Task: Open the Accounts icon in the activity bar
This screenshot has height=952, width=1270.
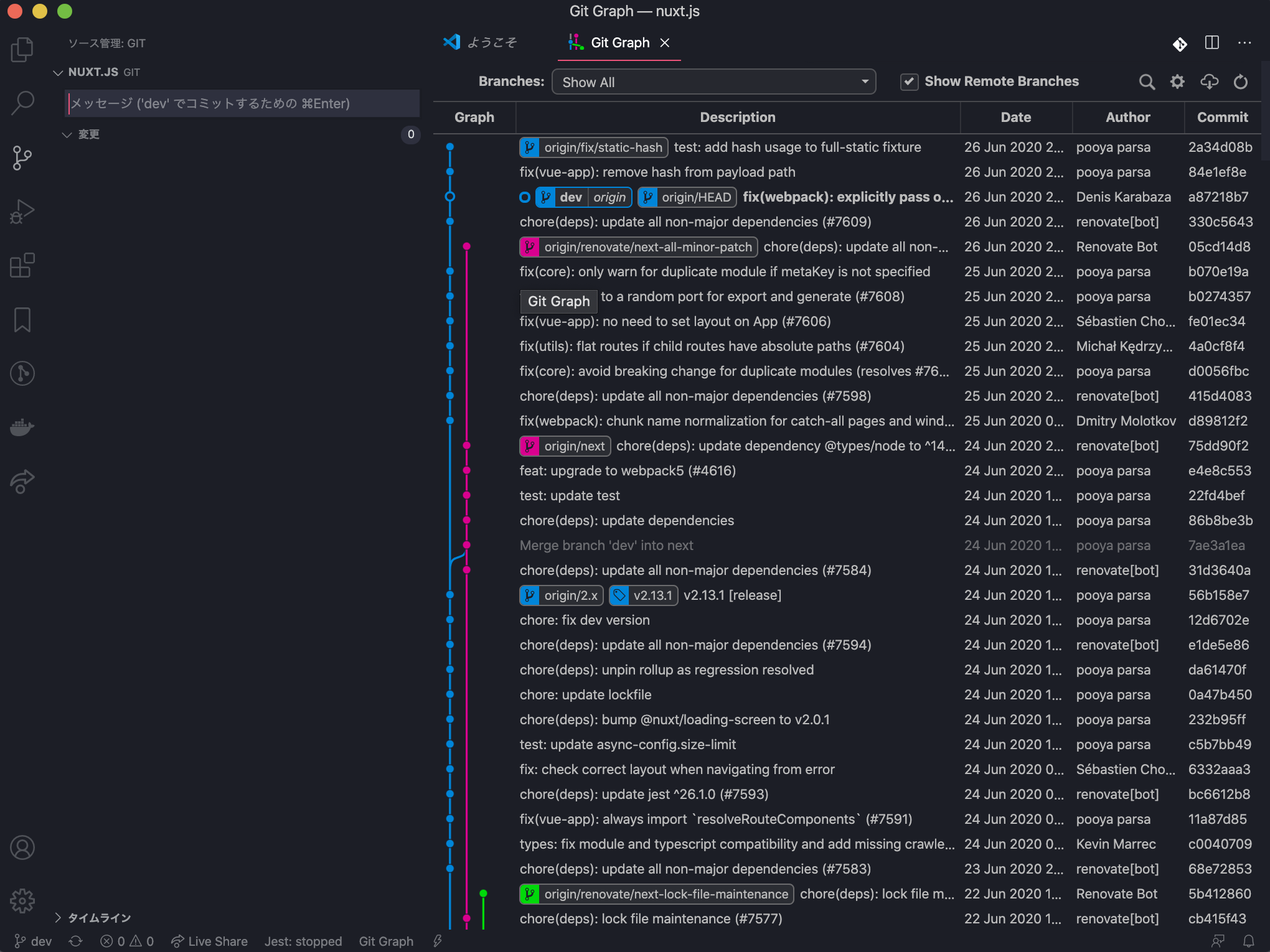Action: 22,847
